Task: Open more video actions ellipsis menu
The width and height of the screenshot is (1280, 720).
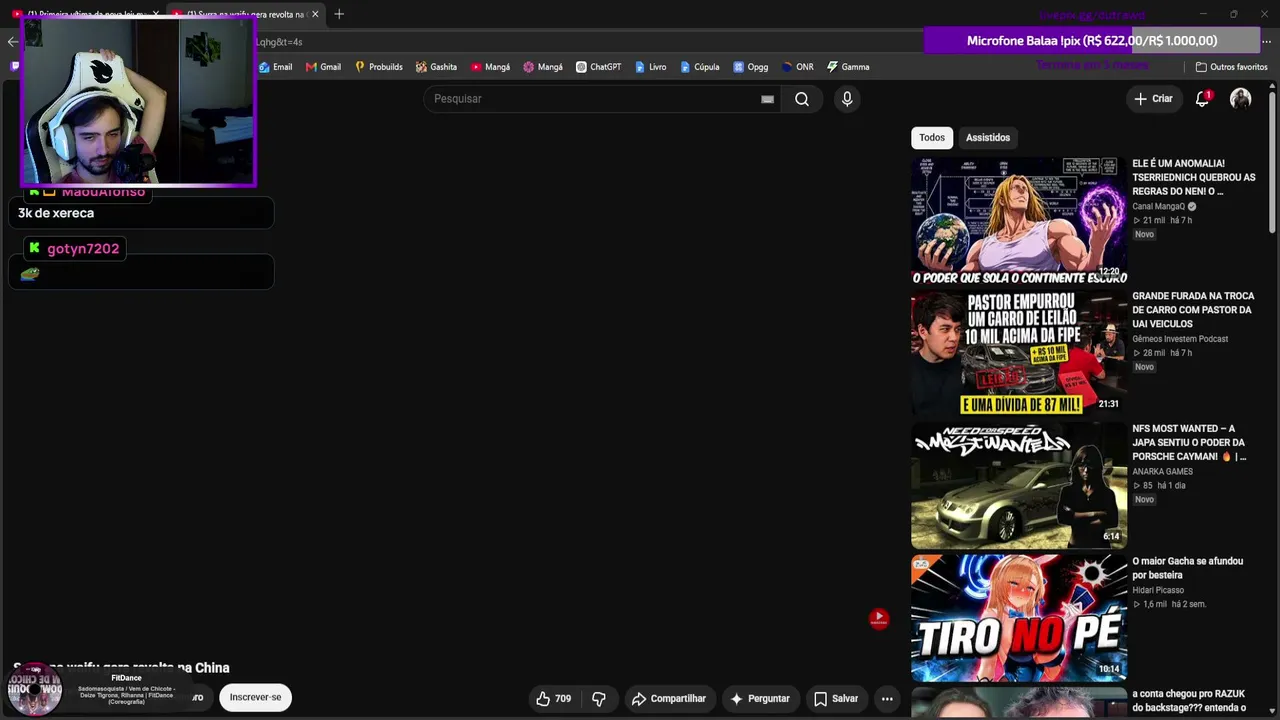Action: [x=887, y=699]
